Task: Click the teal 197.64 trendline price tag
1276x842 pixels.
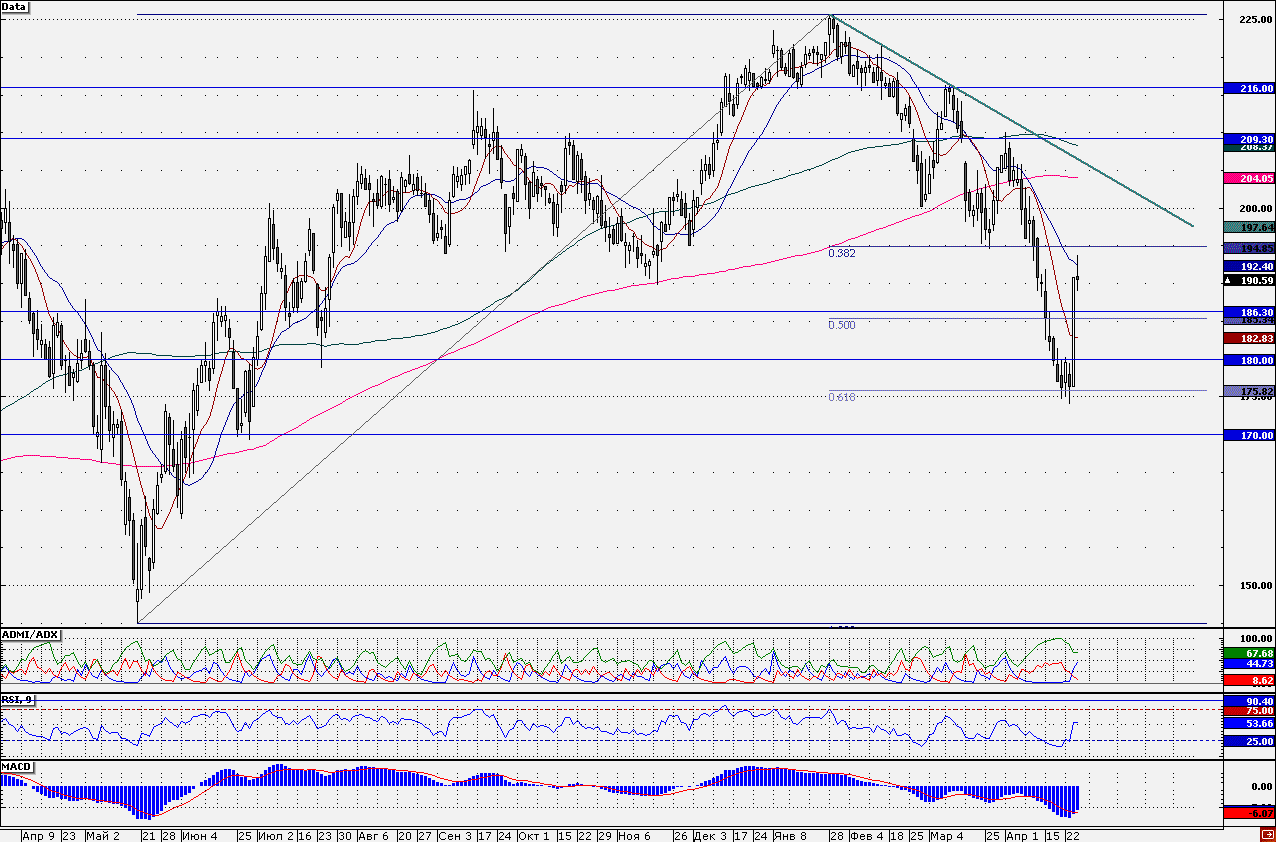Action: point(1249,227)
